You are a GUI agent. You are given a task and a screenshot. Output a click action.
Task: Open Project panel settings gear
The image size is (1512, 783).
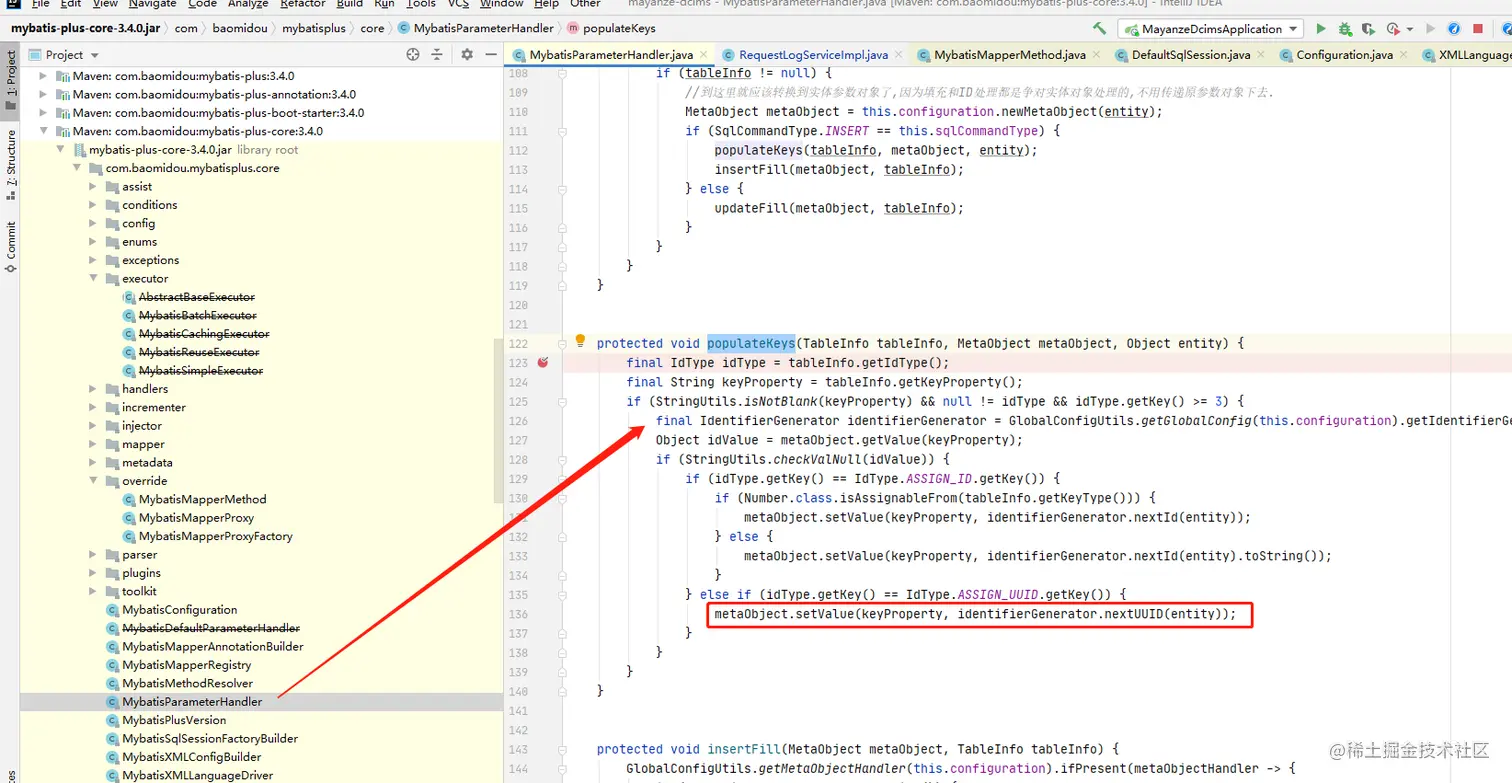tap(465, 55)
